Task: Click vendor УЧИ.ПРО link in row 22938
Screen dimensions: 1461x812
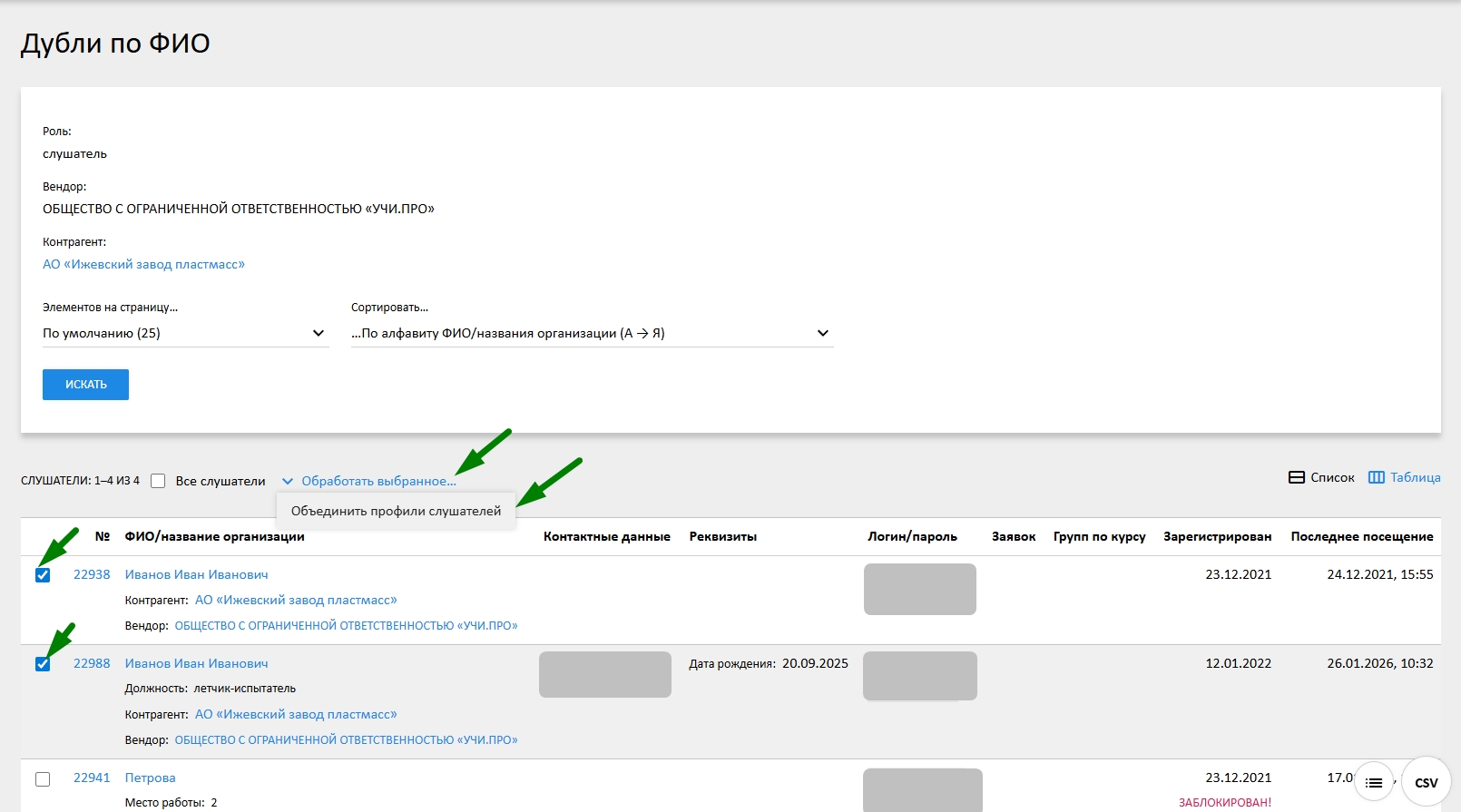Action: click(x=346, y=626)
